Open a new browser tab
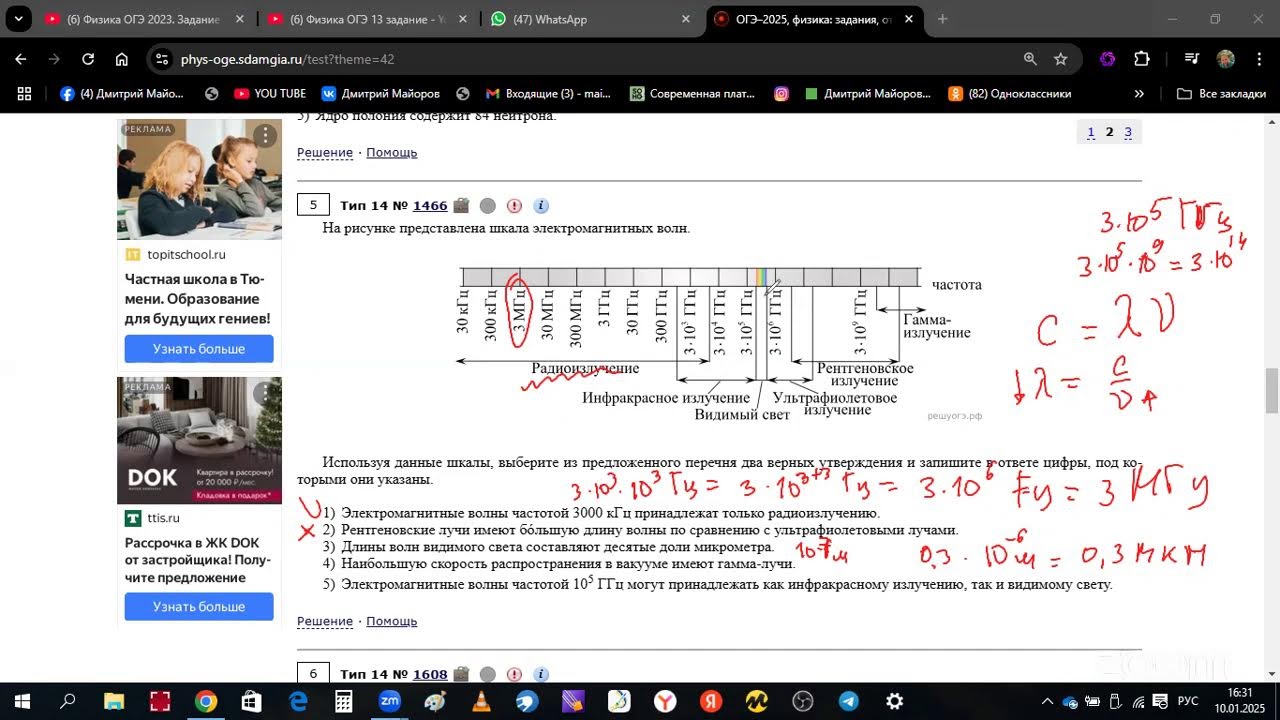The width and height of the screenshot is (1280, 720). pos(942,19)
